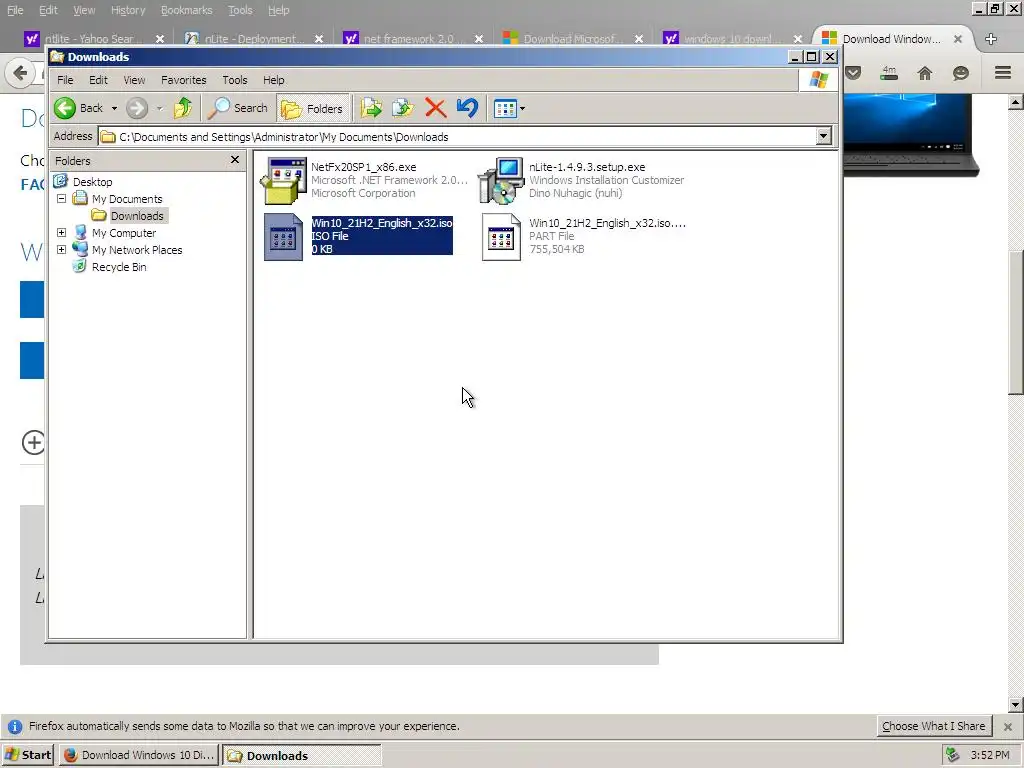Click the plus circle icon on webpage
Screen dimensions: 1024x768
33,442
